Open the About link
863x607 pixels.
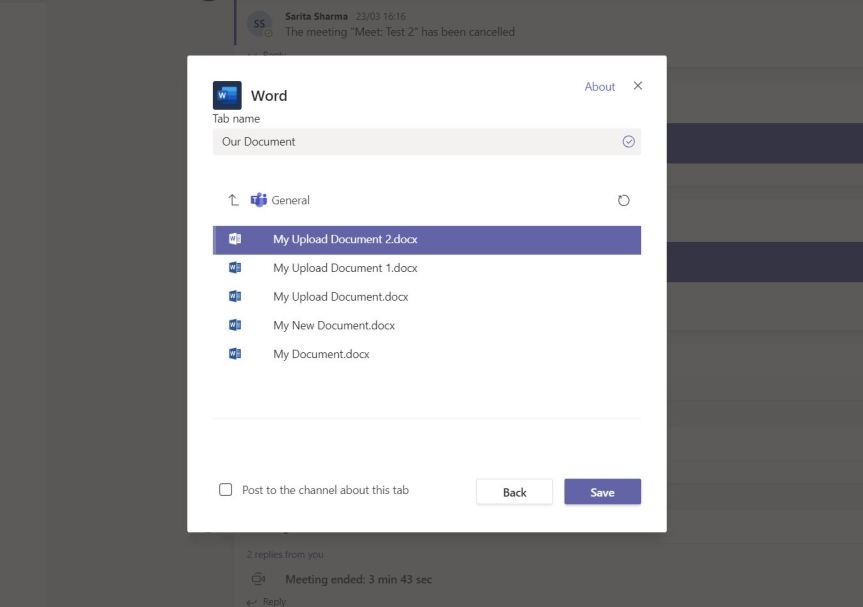[599, 87]
